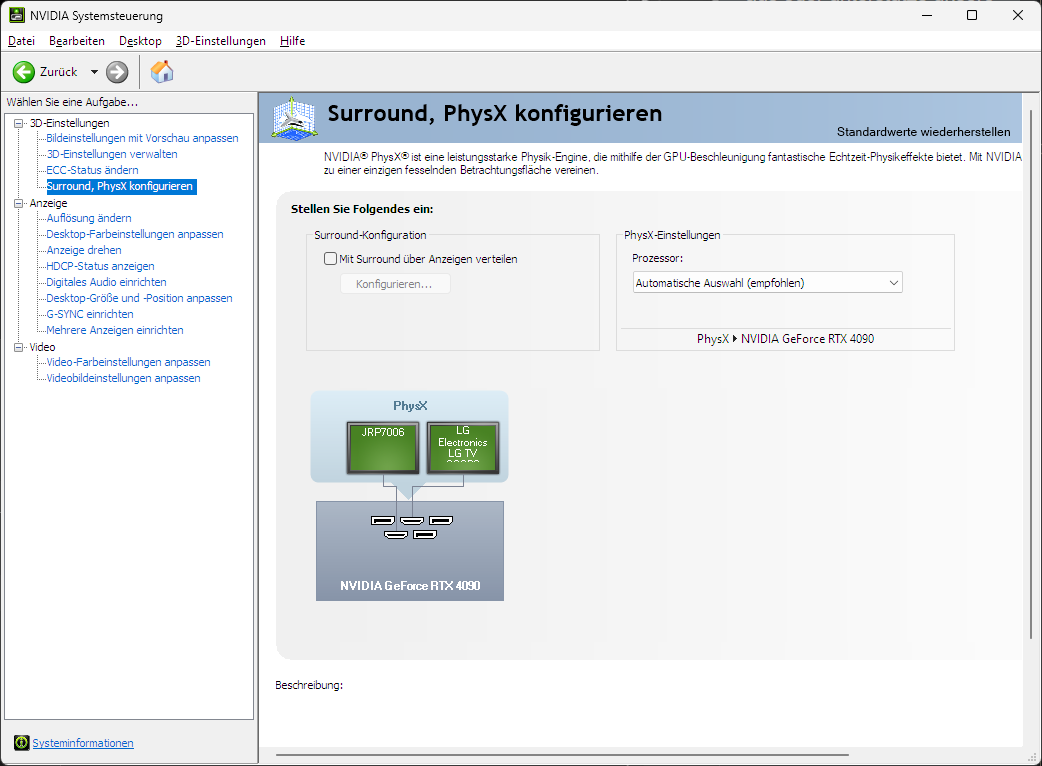
Task: Open the Desktop menu
Action: click(x=140, y=41)
